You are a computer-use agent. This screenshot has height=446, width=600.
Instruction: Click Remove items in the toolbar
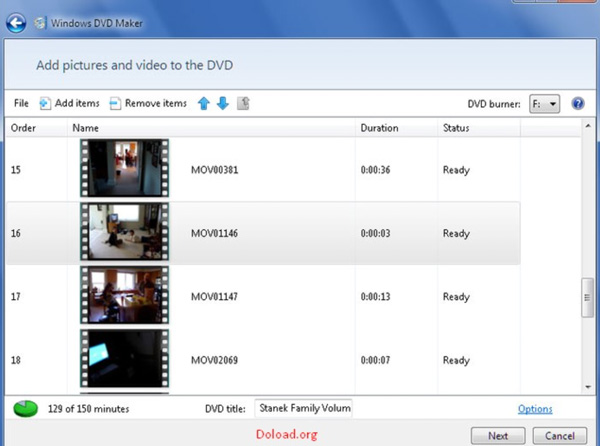[148, 103]
